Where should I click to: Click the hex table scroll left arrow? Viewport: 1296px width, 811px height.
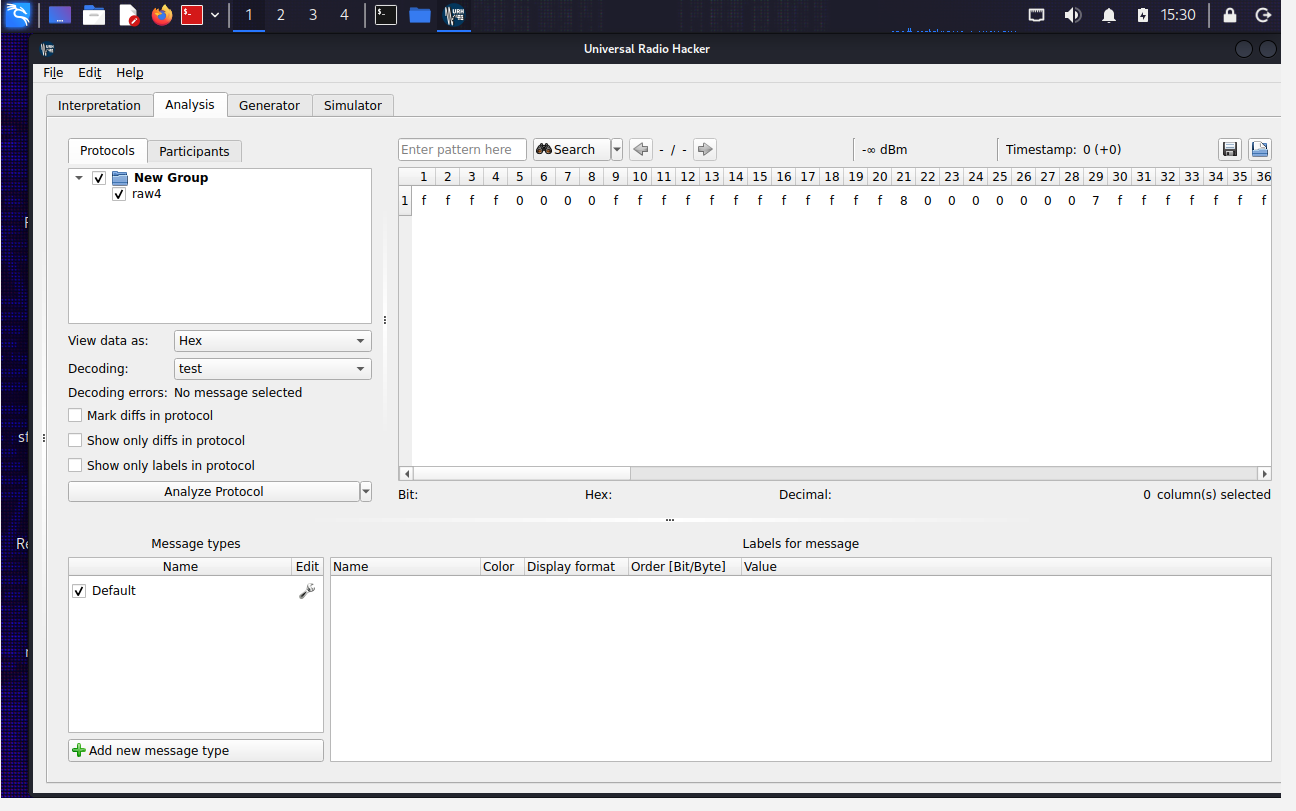405,474
